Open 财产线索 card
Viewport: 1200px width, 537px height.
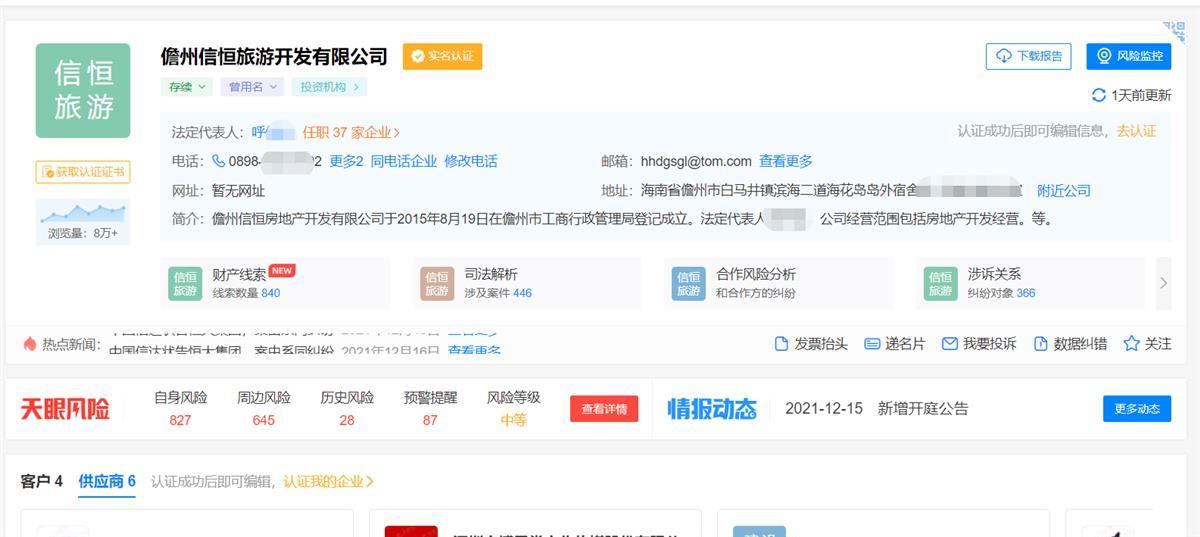click(x=277, y=283)
